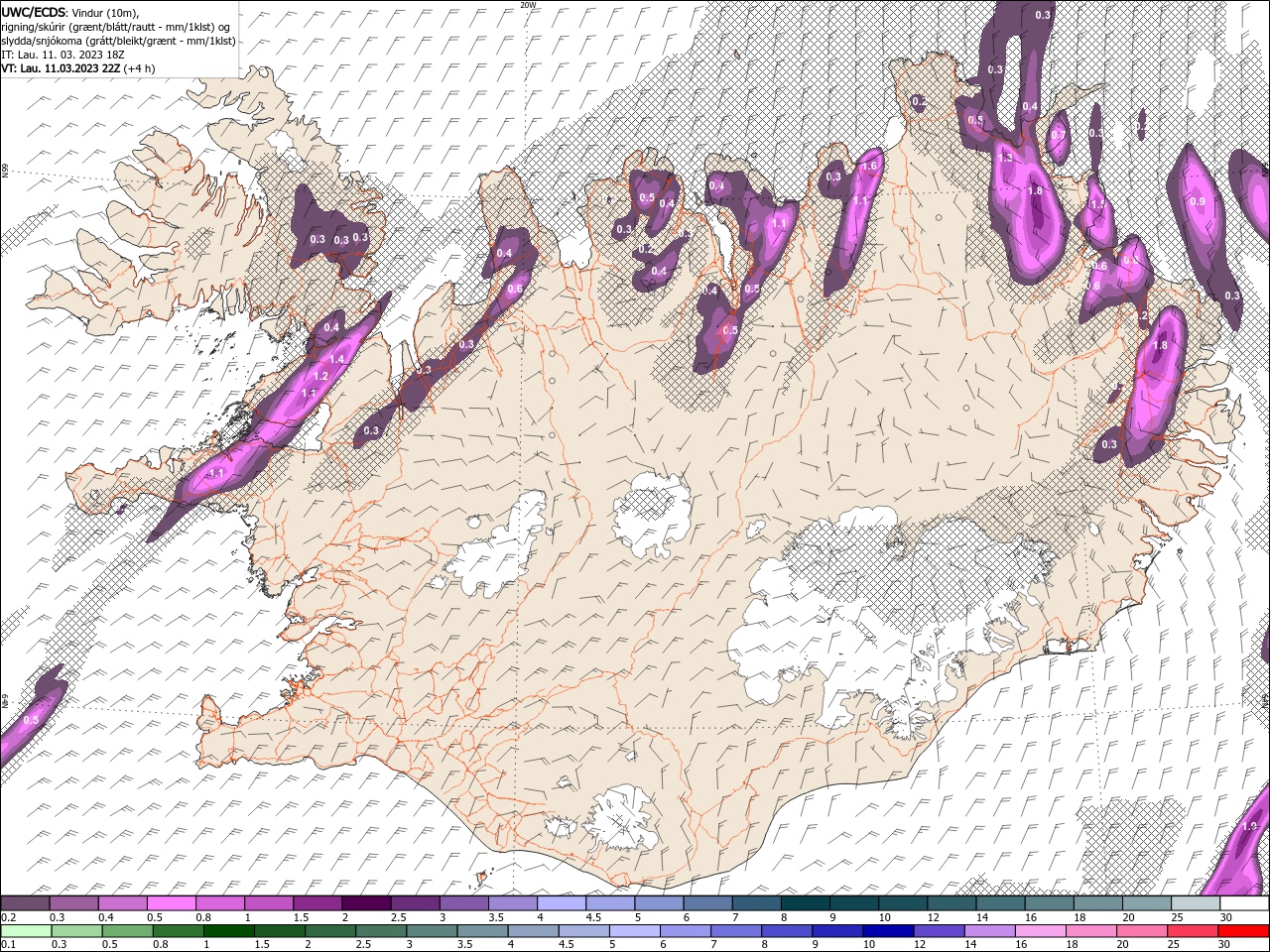This screenshot has height=952, width=1270.
Task: Click the 1.3 precipitation value in the northeast
Action: (x=1005, y=158)
